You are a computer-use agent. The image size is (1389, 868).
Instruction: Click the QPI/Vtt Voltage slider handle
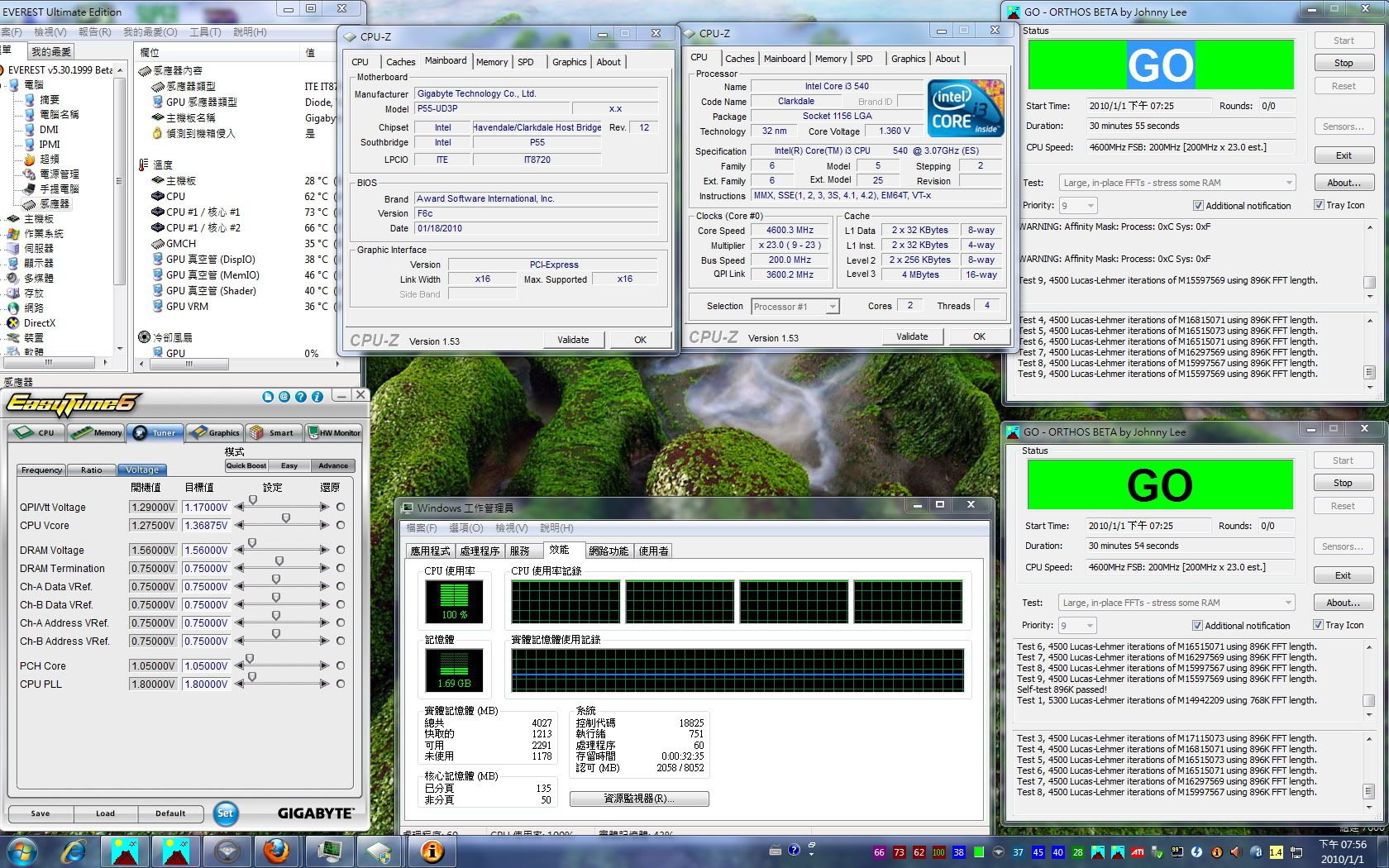(x=253, y=500)
